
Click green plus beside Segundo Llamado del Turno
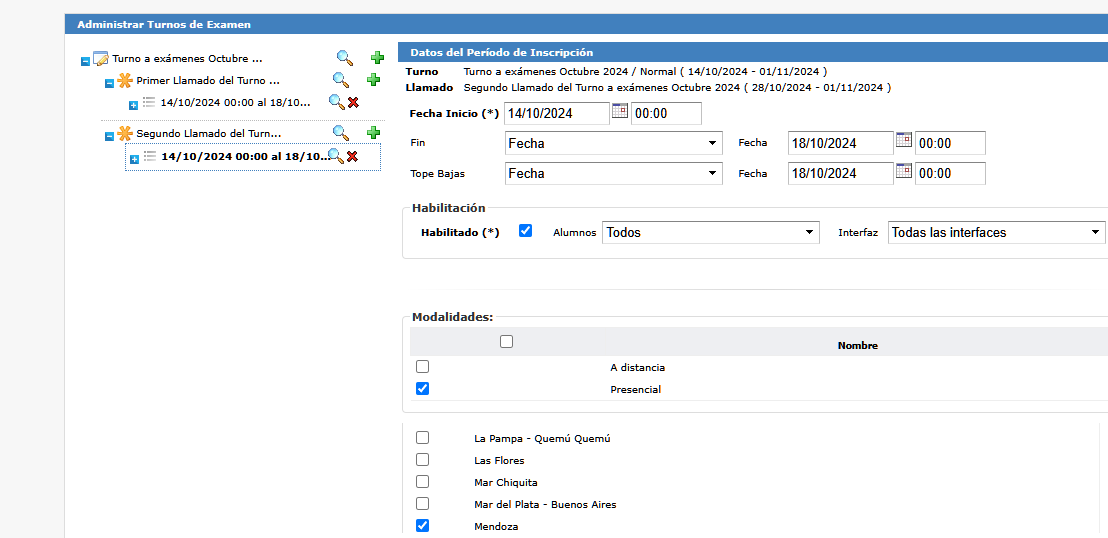374,133
